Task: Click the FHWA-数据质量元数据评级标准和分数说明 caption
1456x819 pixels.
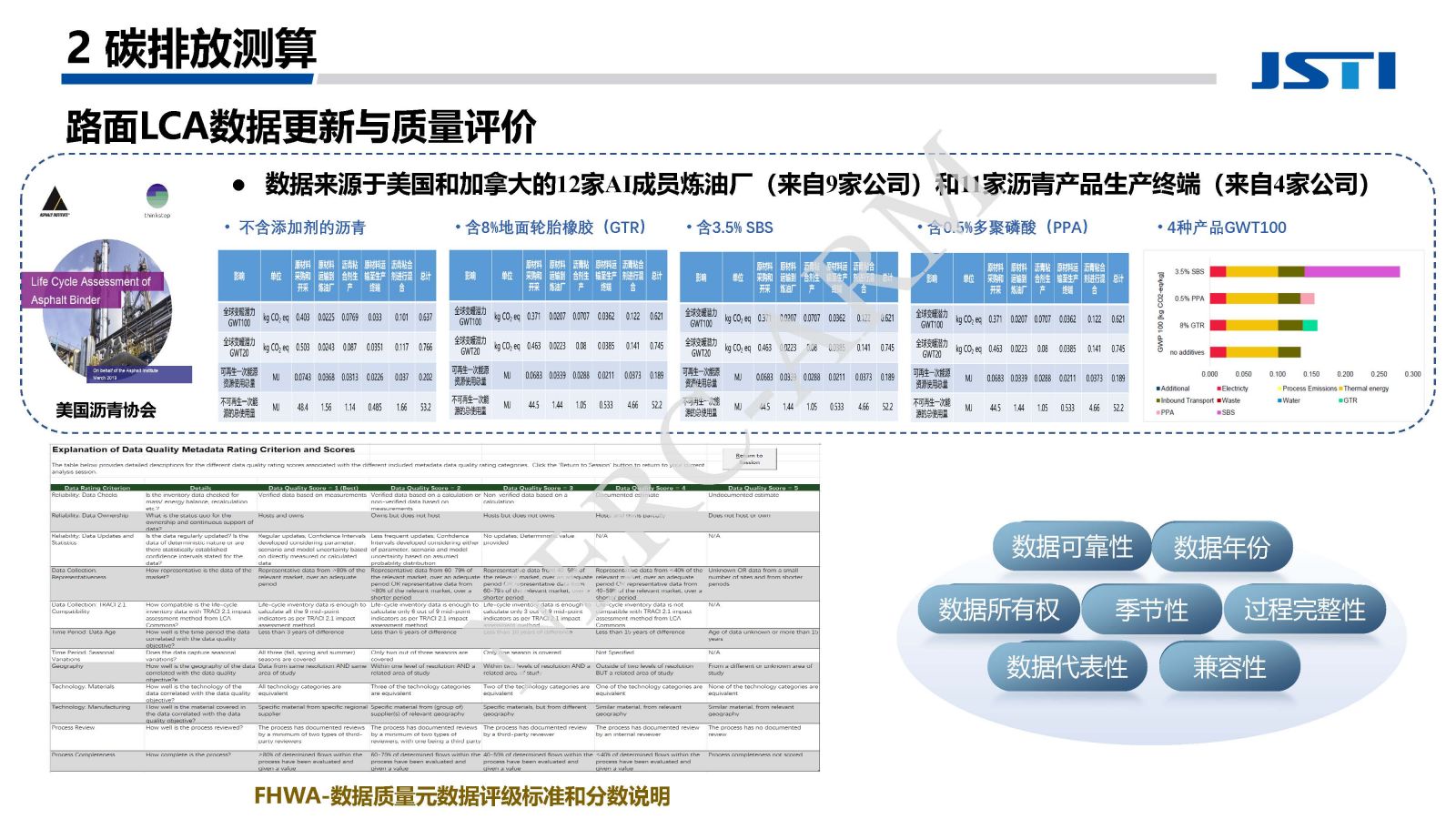Action: [x=462, y=796]
